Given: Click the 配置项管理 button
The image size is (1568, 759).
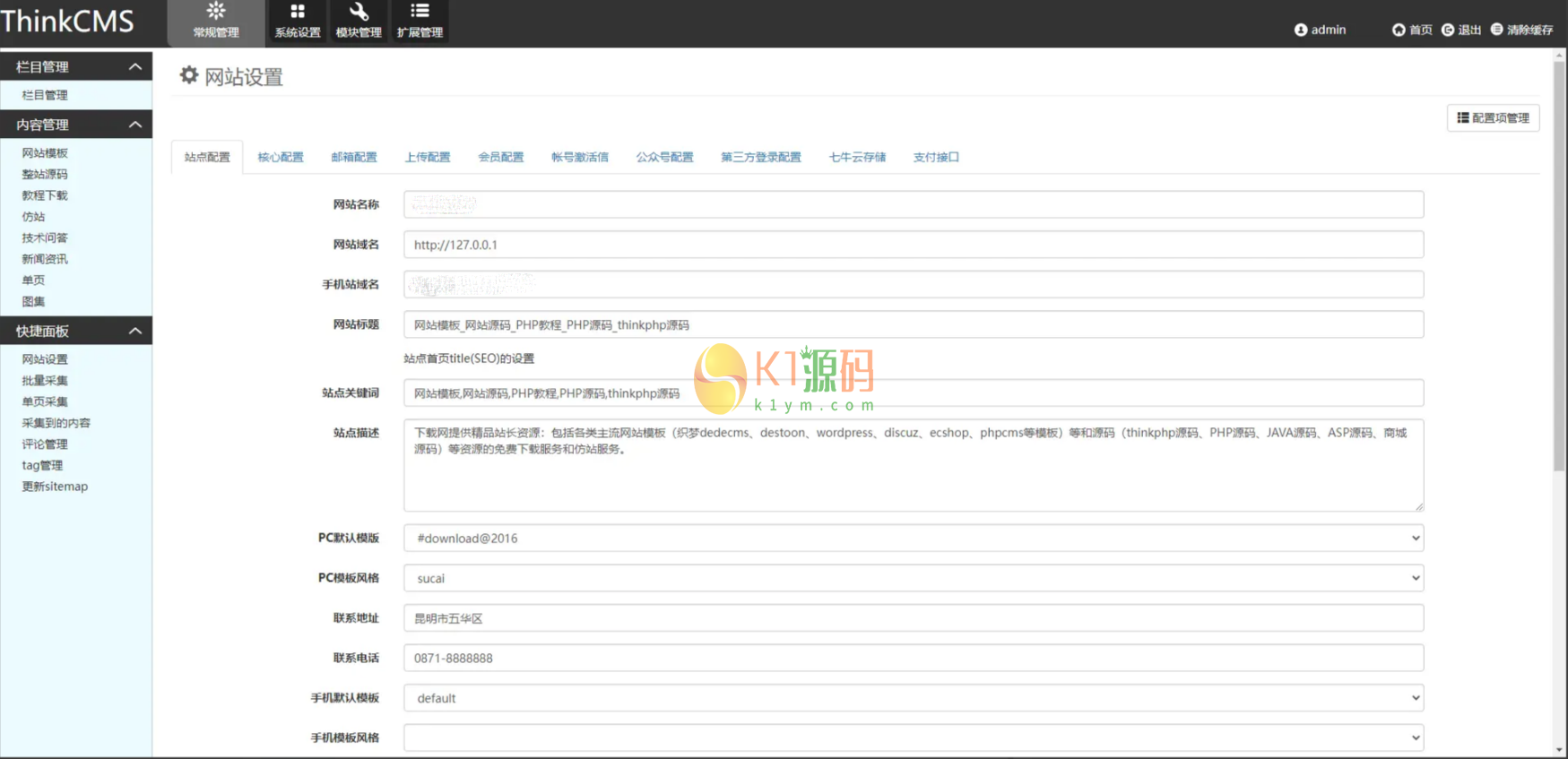Looking at the screenshot, I should click(1493, 118).
